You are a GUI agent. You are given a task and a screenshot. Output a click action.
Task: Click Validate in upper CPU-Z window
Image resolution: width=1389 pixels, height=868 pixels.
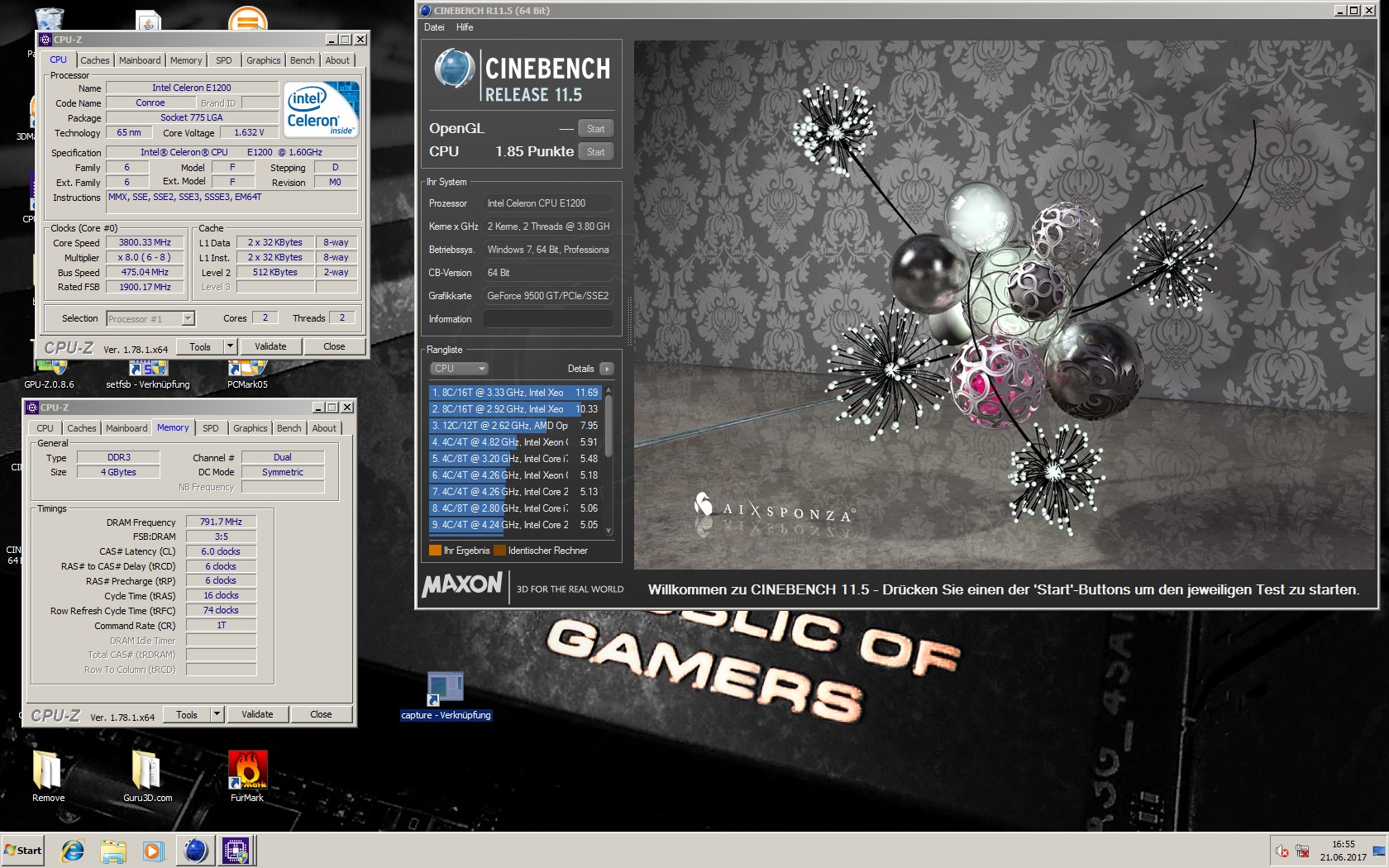[270, 346]
